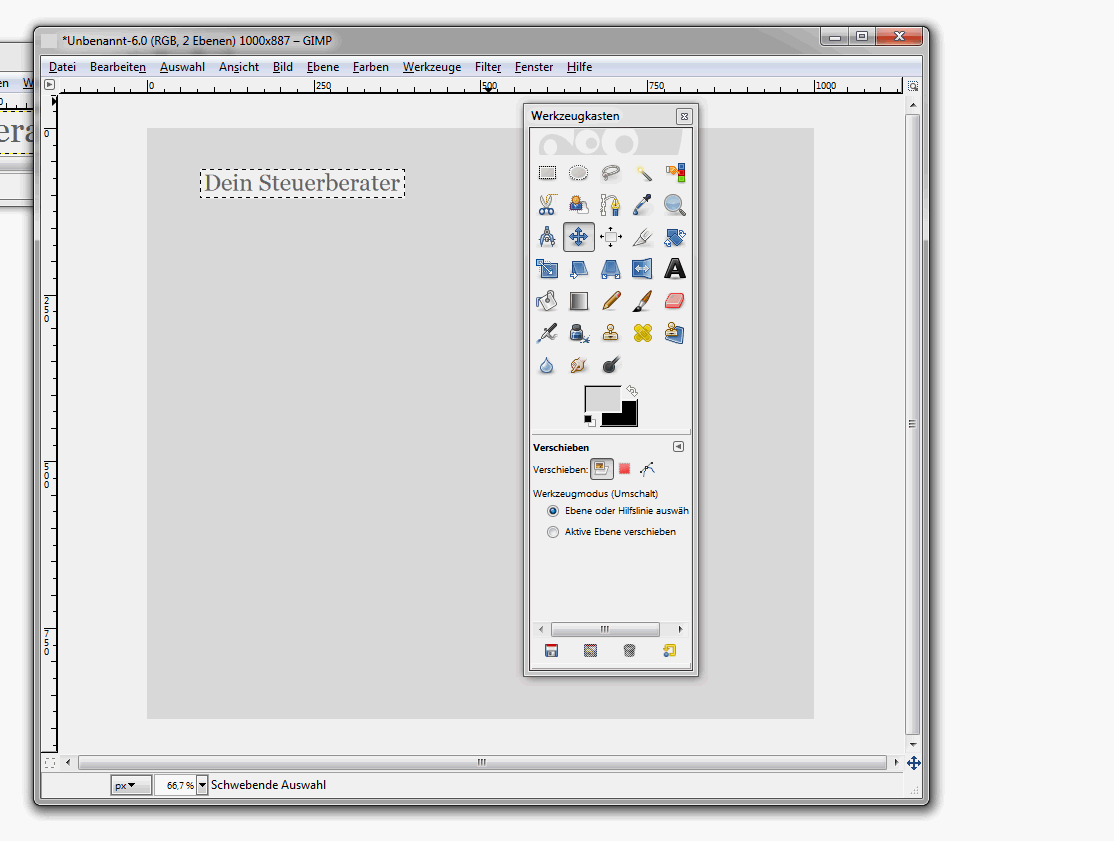Select the Color Picker tool
The height and width of the screenshot is (841, 1114).
tap(643, 205)
